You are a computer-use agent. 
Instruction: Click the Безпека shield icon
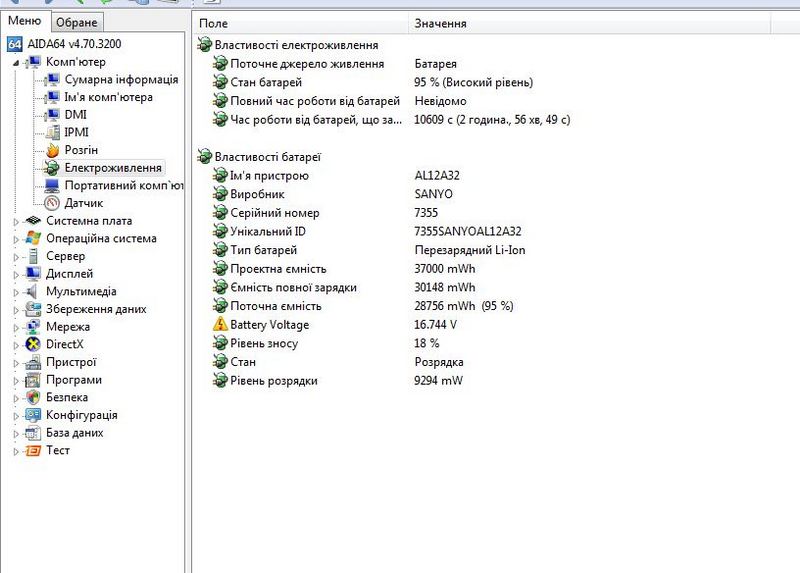33,397
